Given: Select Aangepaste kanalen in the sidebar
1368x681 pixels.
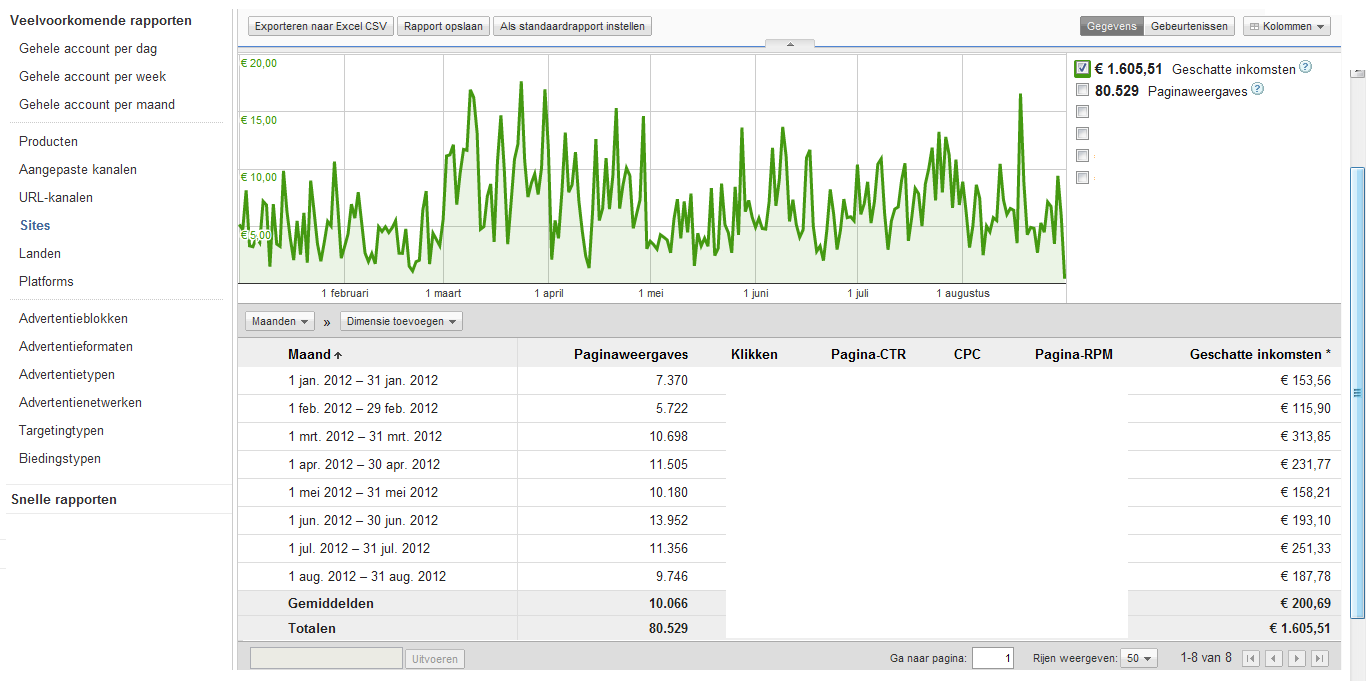Looking at the screenshot, I should click(x=78, y=170).
